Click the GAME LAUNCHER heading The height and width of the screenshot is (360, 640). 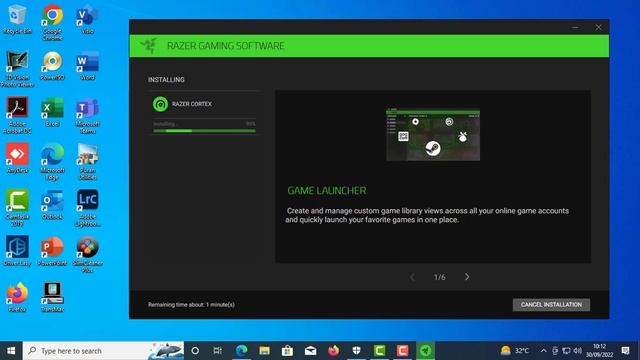point(327,191)
